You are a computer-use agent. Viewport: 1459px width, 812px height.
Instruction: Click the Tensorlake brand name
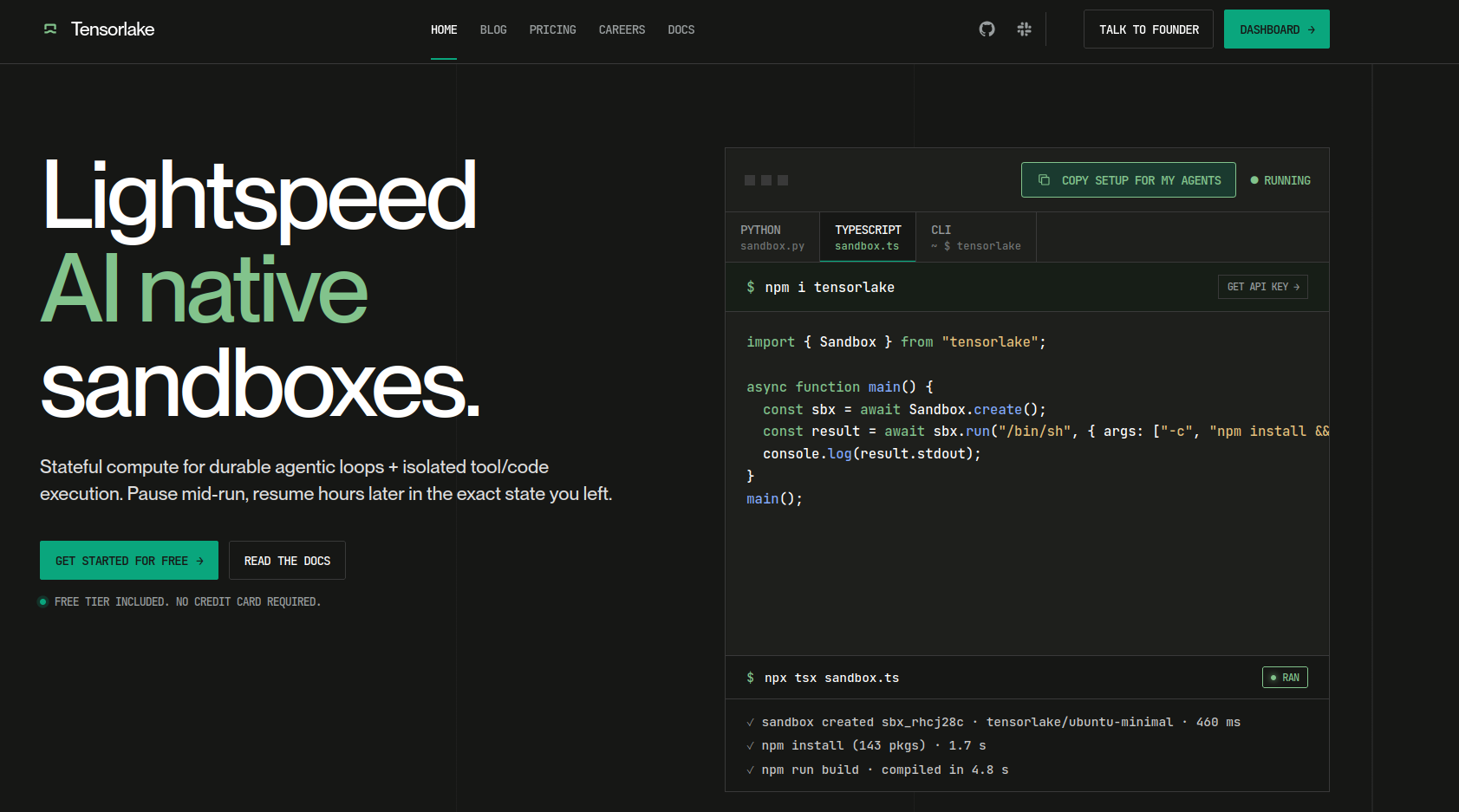(x=113, y=29)
